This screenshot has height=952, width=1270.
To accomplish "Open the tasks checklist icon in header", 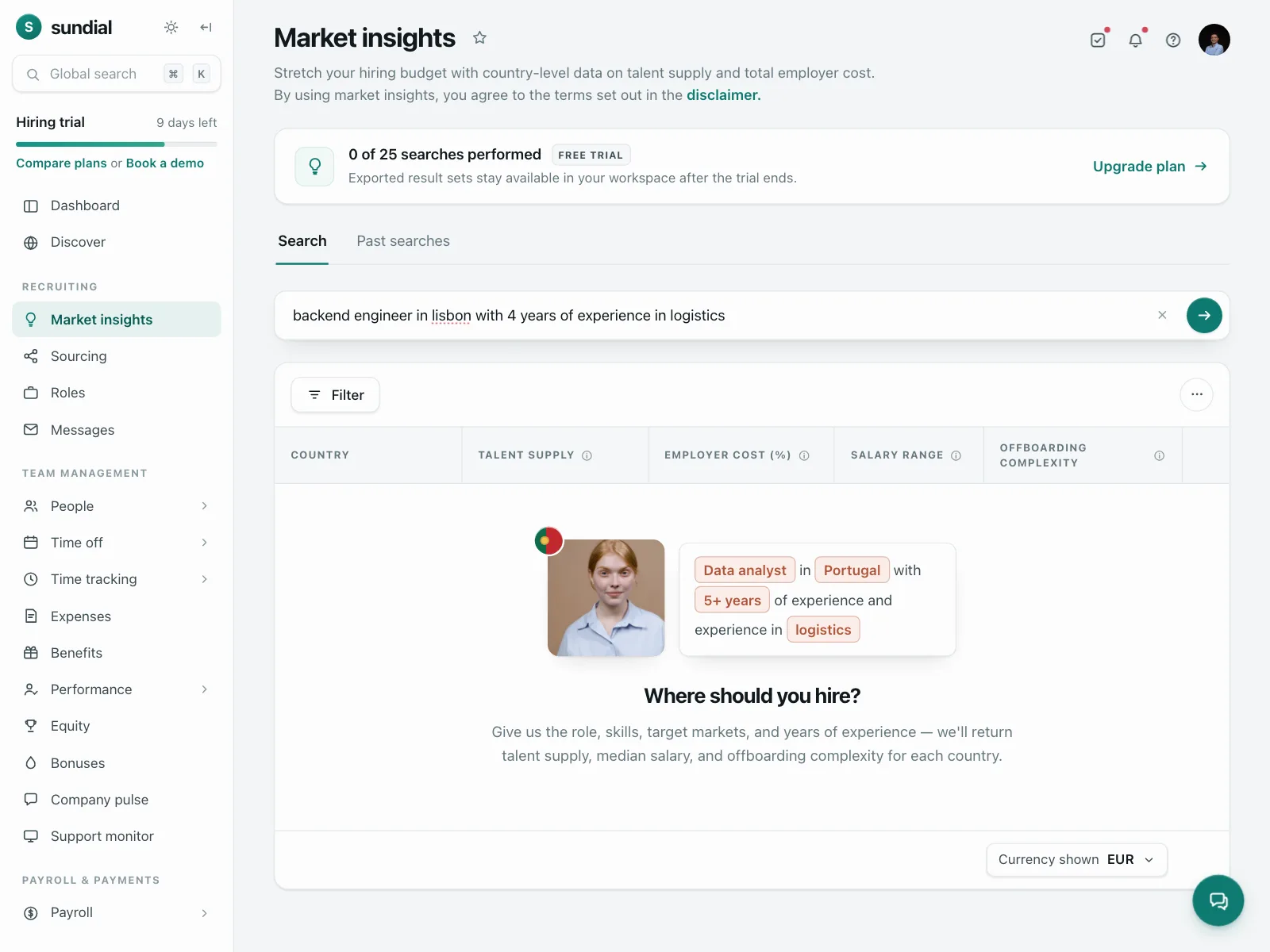I will point(1098,40).
